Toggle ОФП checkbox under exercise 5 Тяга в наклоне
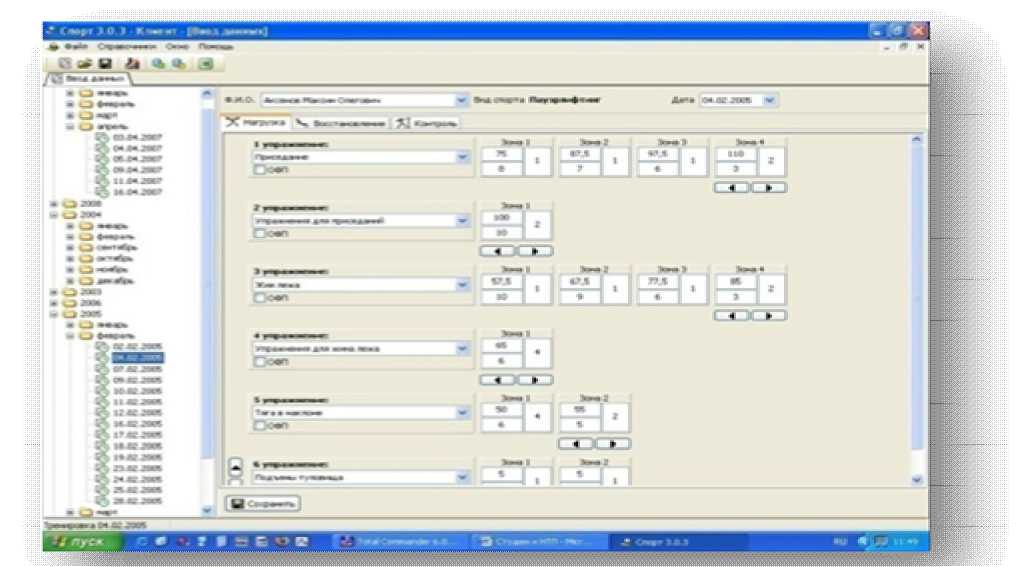 pos(259,425)
